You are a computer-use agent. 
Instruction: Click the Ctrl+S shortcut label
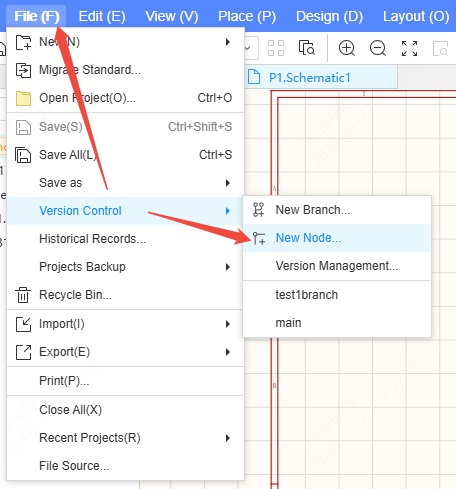click(x=215, y=155)
